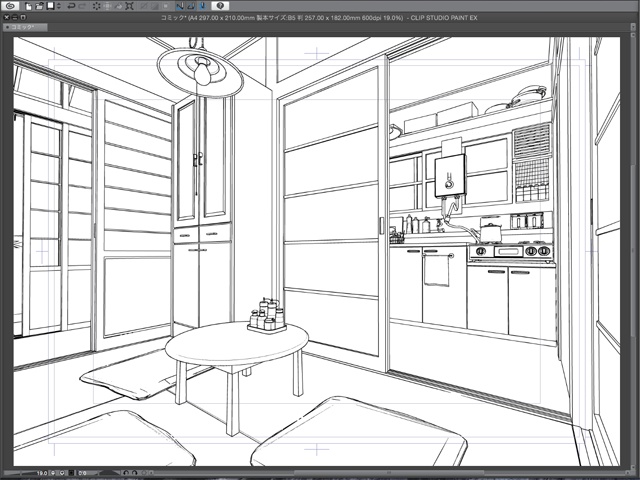Viewport: 640px width, 480px height.
Task: Click the vertical canvas scrollbar
Action: pyautogui.click(x=632, y=249)
